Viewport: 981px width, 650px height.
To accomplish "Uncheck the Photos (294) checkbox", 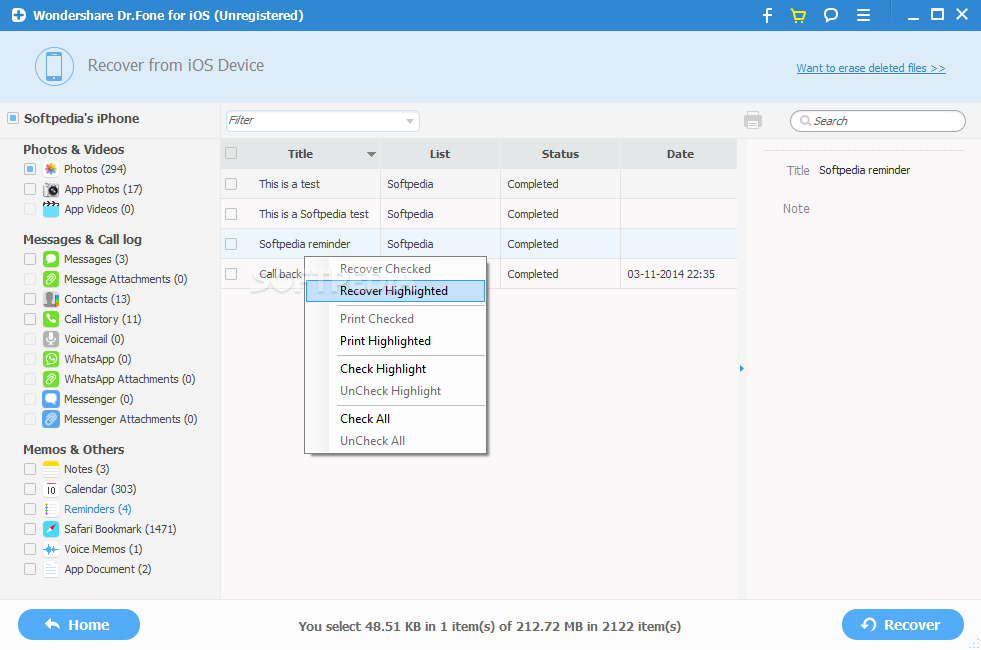I will pos(30,169).
